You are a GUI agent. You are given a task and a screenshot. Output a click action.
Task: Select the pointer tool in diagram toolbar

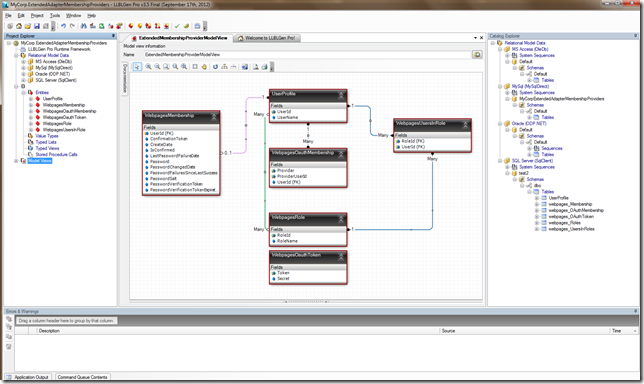137,67
